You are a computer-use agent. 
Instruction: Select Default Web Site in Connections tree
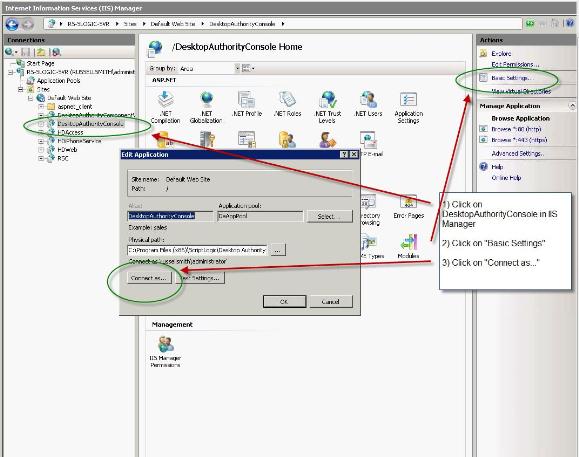[x=69, y=98]
